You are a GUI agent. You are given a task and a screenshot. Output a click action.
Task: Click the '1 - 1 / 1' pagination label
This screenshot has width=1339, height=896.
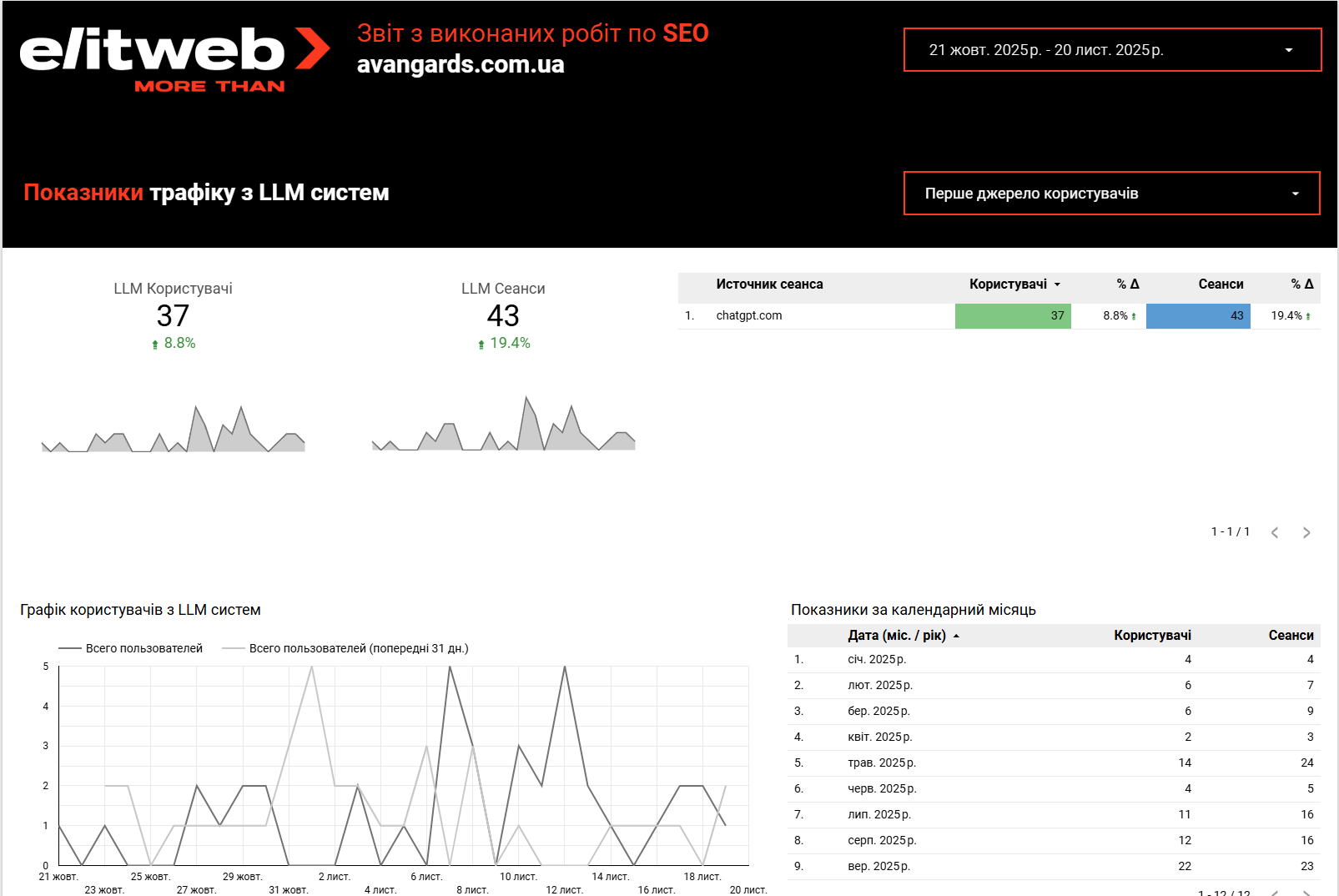(x=1231, y=532)
